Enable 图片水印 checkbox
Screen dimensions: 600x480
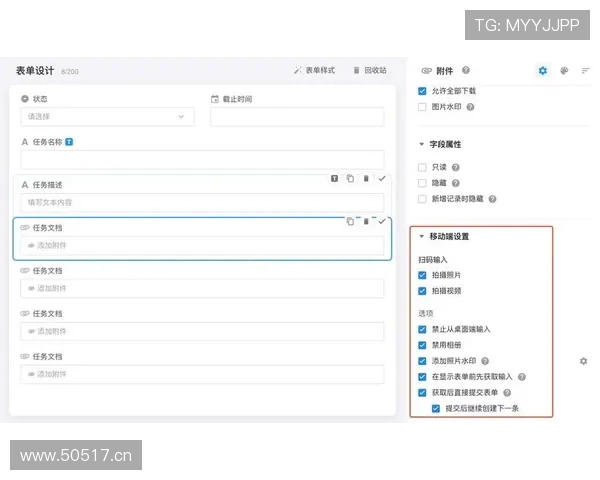(422, 107)
